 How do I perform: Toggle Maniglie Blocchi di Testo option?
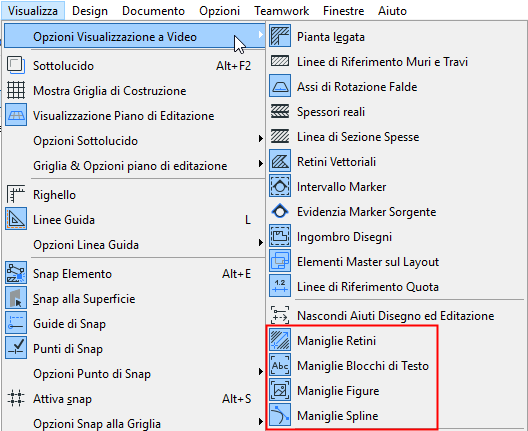click(396, 365)
